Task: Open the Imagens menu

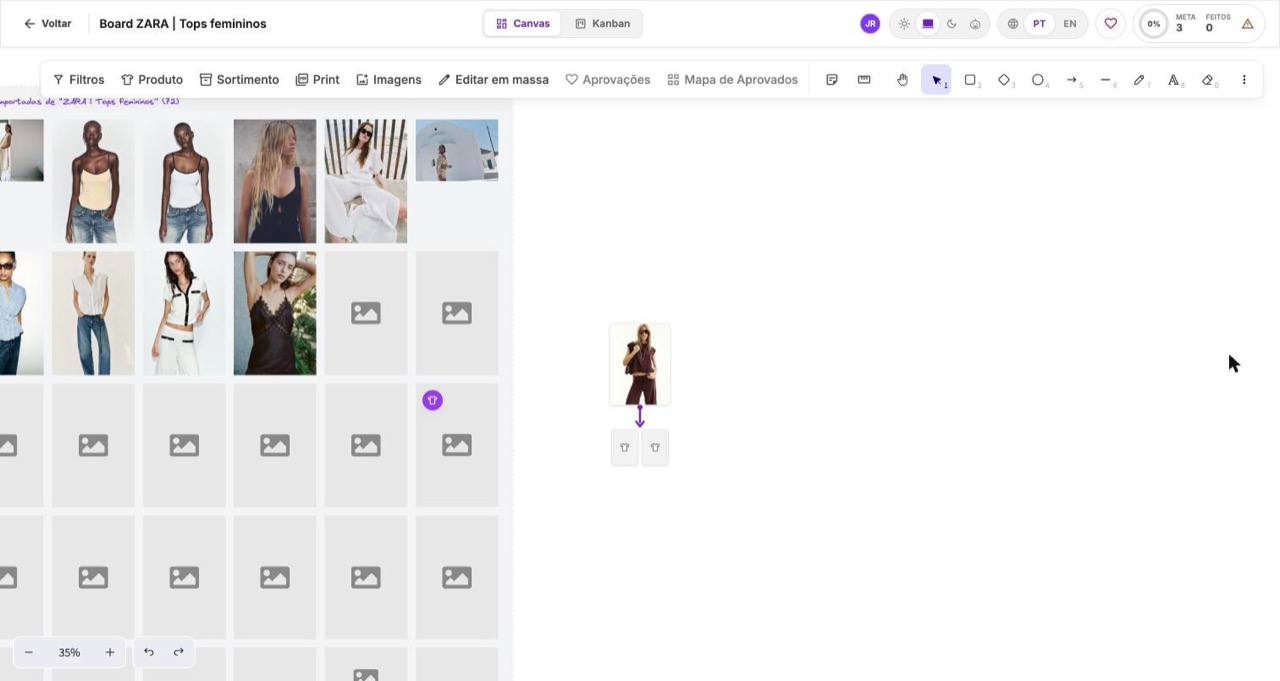Action: point(389,80)
